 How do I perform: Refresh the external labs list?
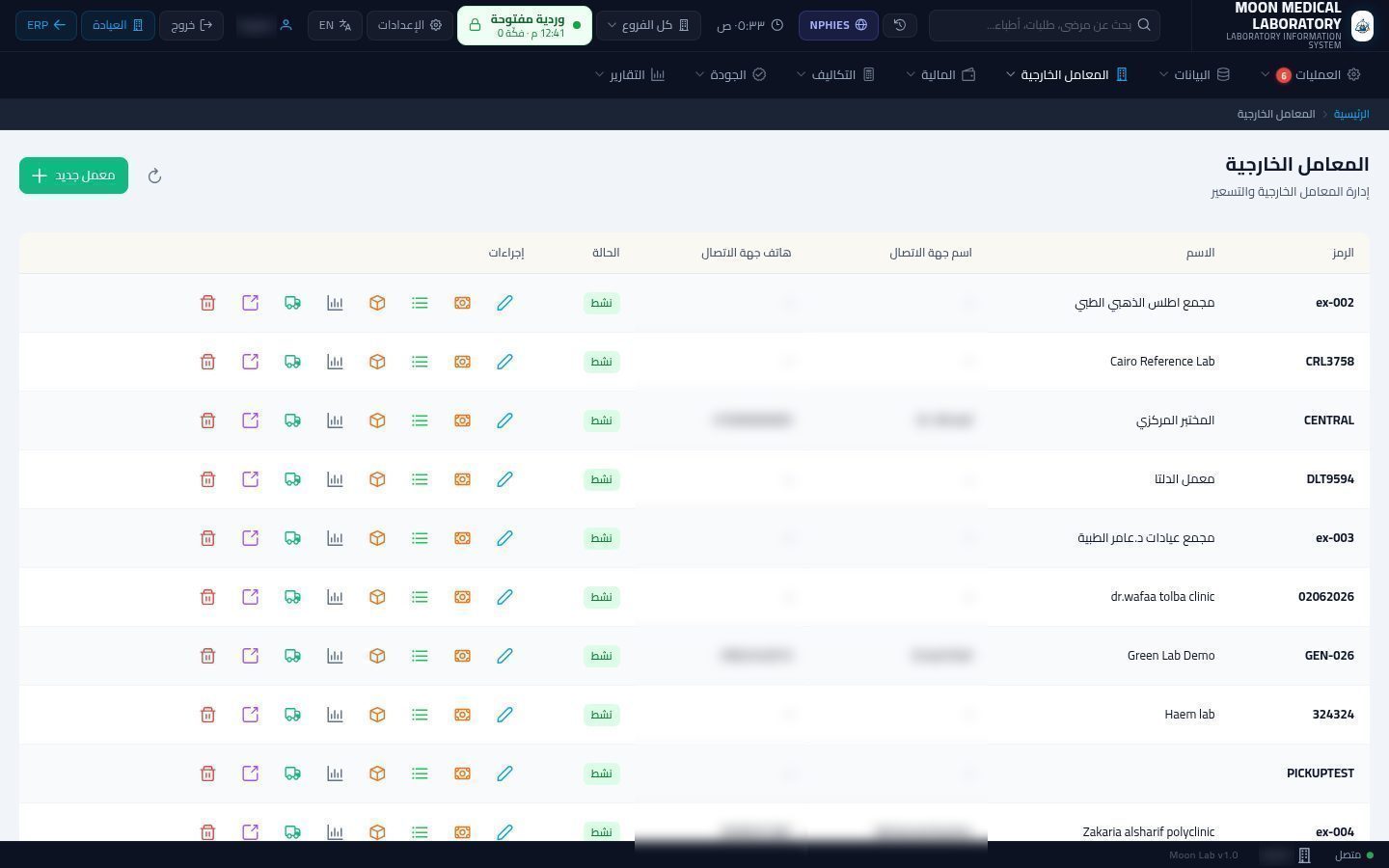click(x=154, y=176)
